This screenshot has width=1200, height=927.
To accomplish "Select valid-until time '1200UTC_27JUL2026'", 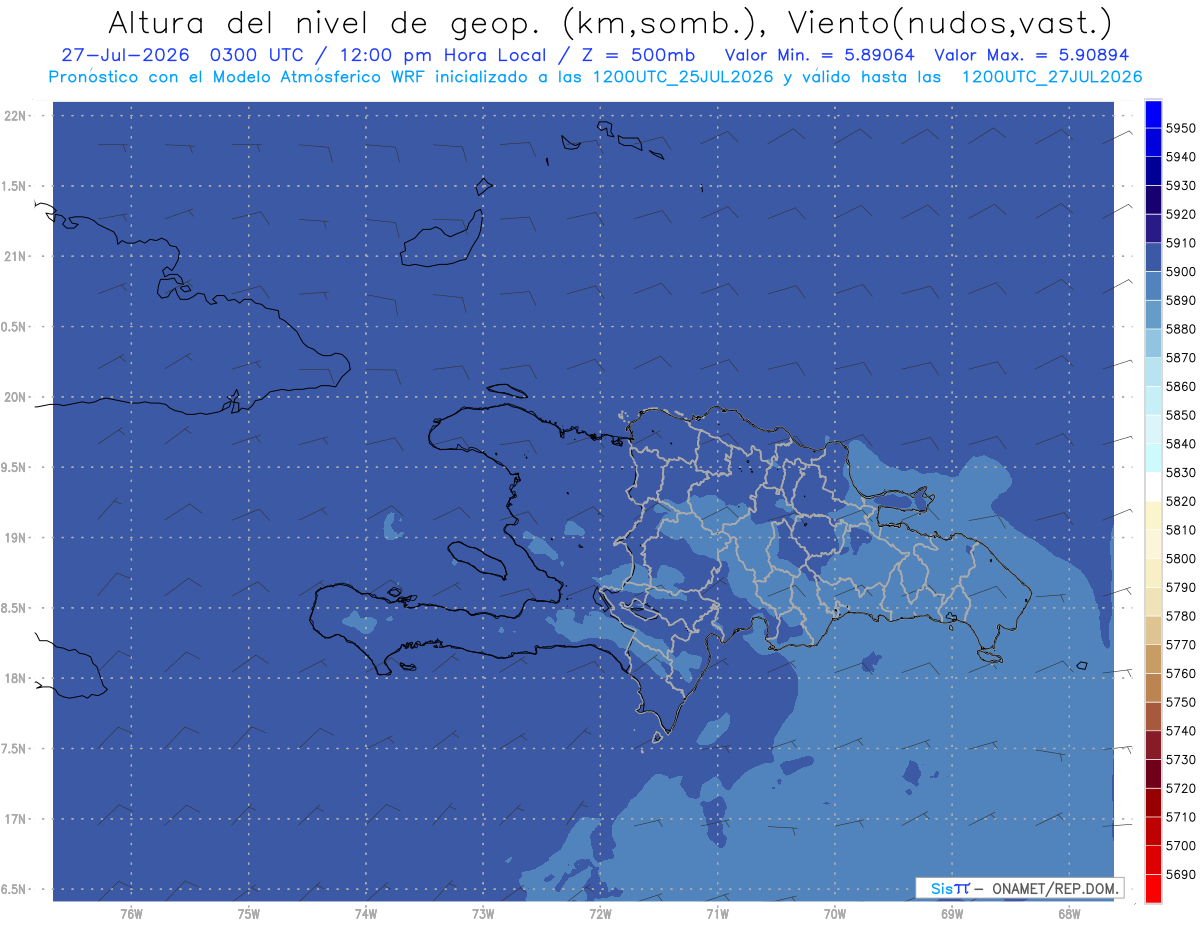I will click(1052, 77).
